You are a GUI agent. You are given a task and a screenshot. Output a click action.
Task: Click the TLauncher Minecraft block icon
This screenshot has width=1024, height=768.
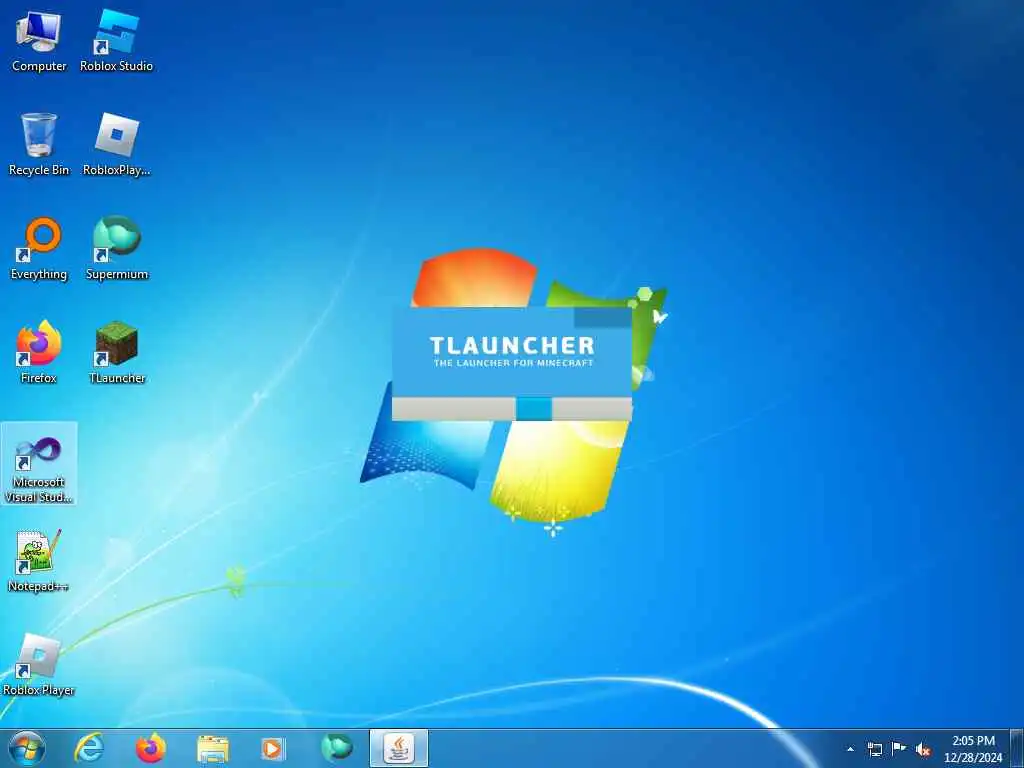tap(116, 353)
